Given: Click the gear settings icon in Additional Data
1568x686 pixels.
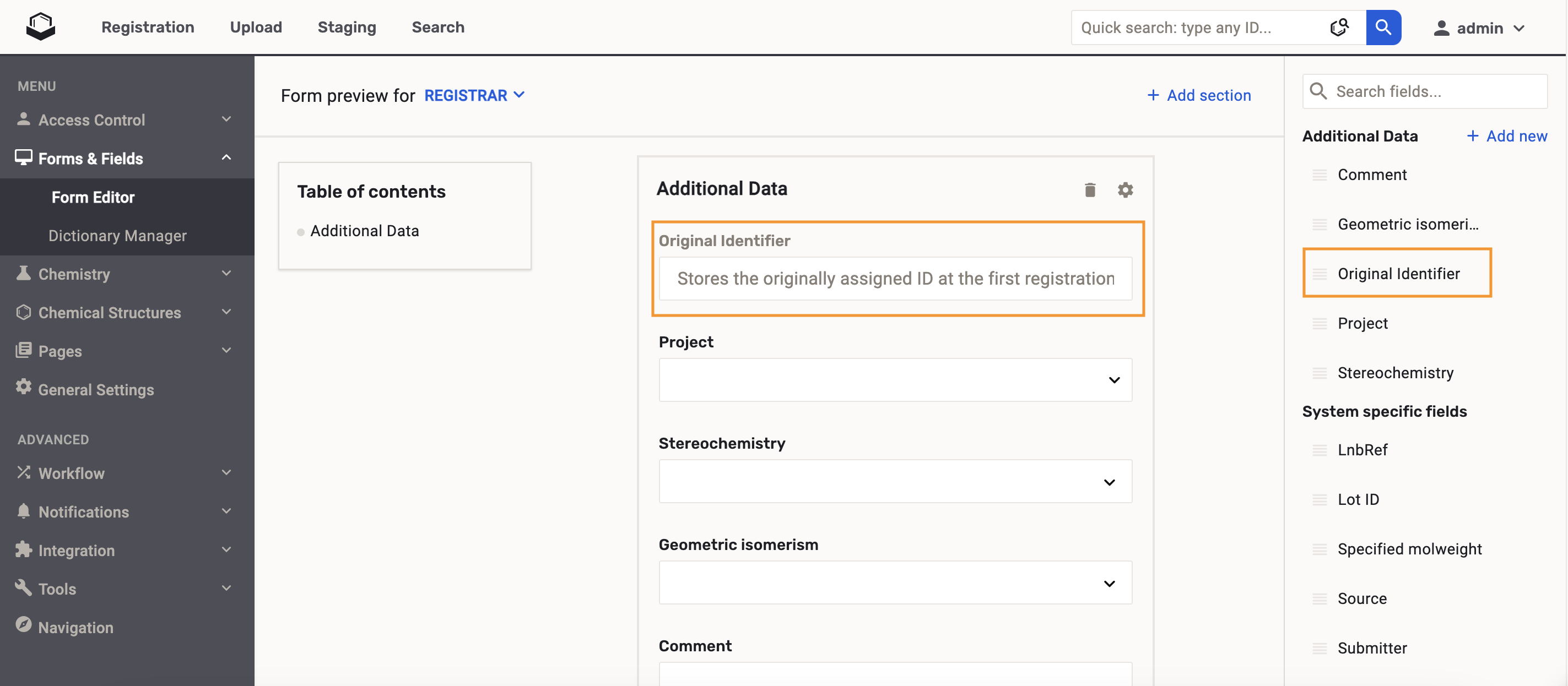Looking at the screenshot, I should (1125, 189).
